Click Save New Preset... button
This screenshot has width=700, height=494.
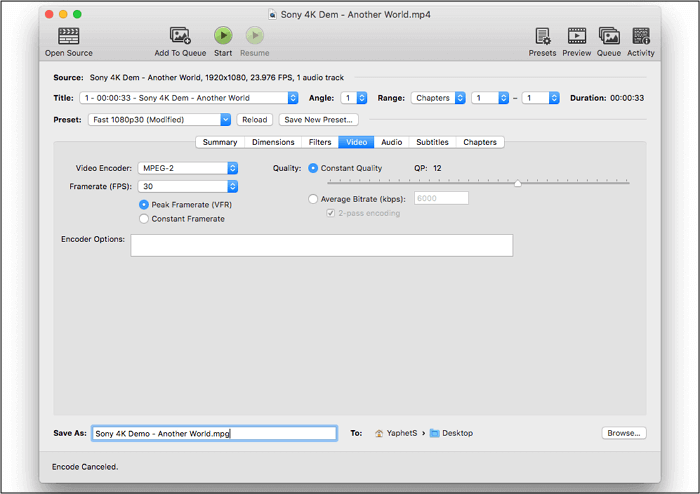pyautogui.click(x=318, y=120)
